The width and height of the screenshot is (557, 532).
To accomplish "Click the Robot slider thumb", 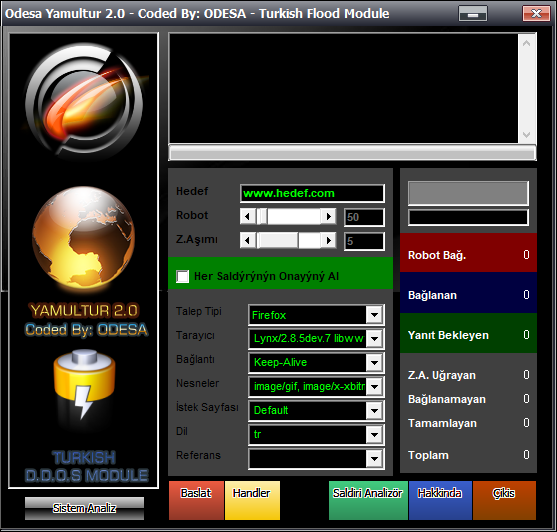I will point(262,216).
